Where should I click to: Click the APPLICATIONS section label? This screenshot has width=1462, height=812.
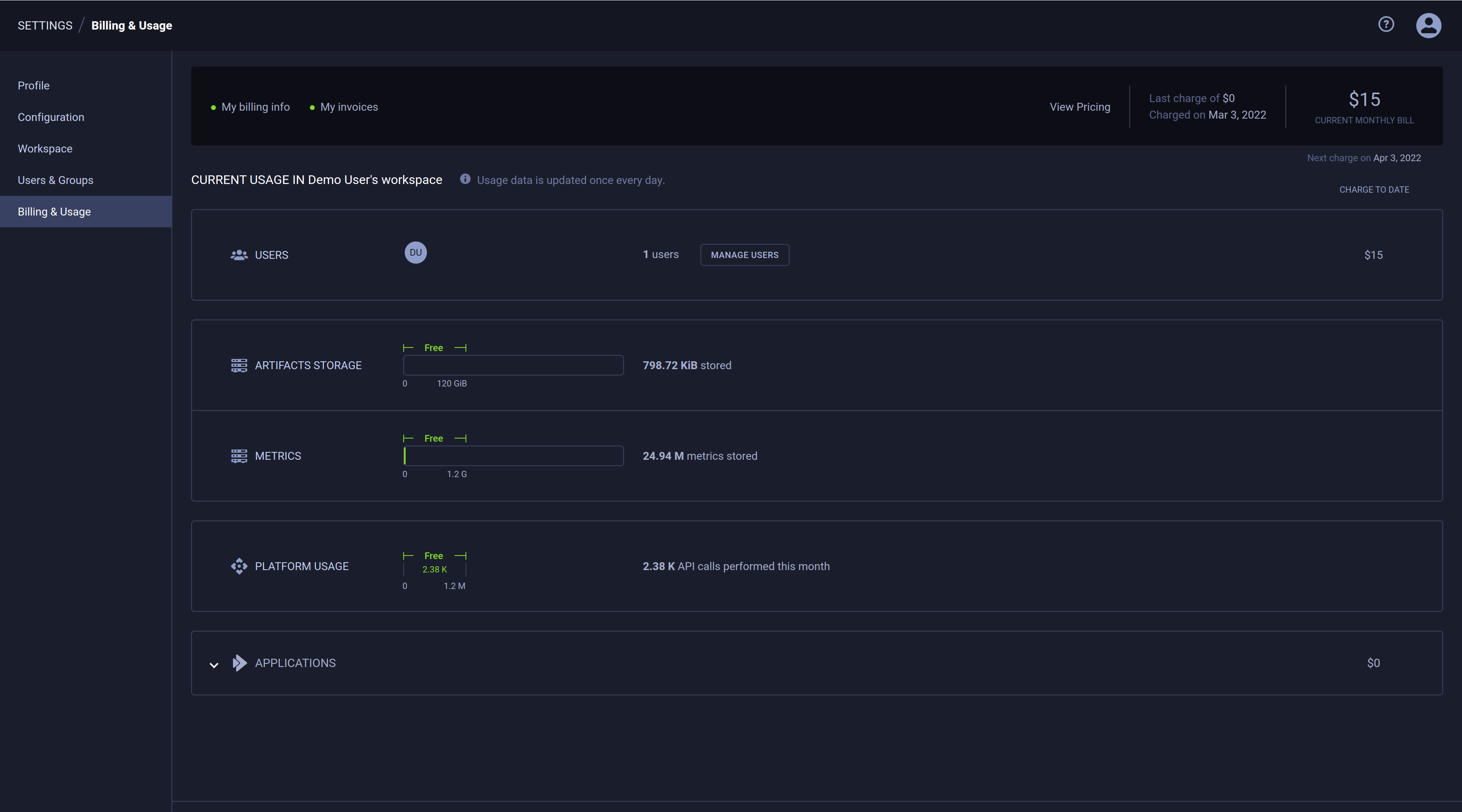(x=295, y=663)
